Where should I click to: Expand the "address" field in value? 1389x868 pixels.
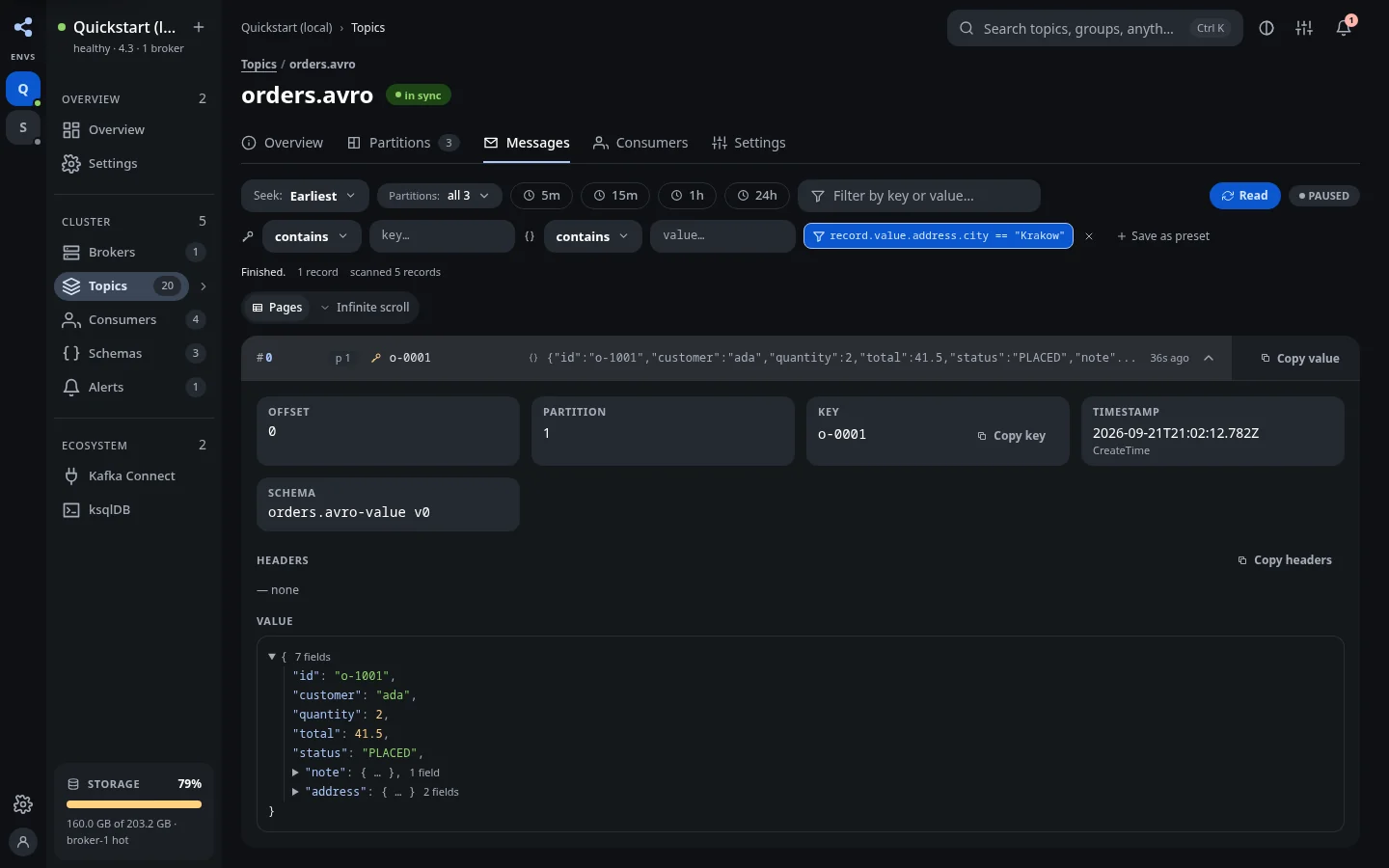pos(296,792)
